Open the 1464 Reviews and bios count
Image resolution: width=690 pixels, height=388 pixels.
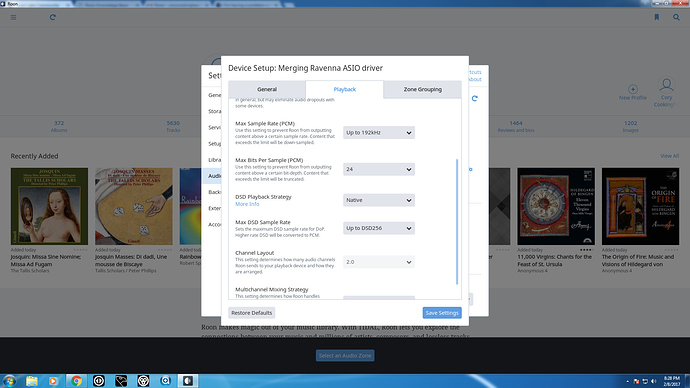click(x=516, y=126)
